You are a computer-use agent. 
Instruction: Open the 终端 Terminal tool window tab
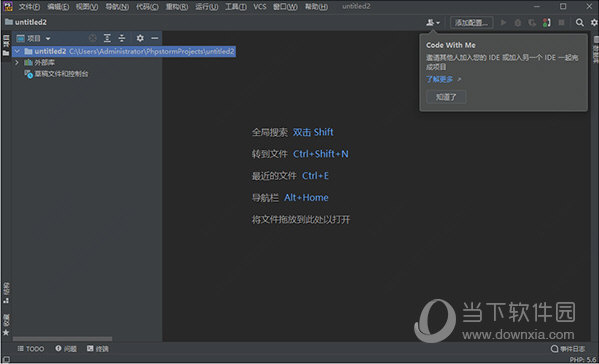click(x=97, y=349)
